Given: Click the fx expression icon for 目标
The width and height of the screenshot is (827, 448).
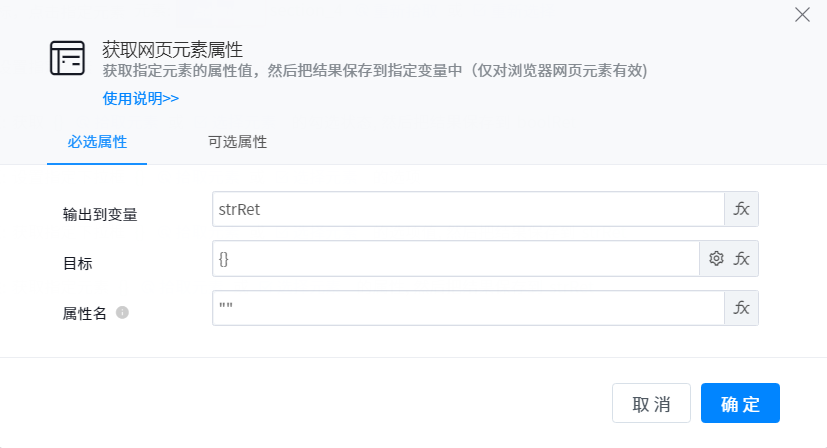Looking at the screenshot, I should [x=742, y=258].
